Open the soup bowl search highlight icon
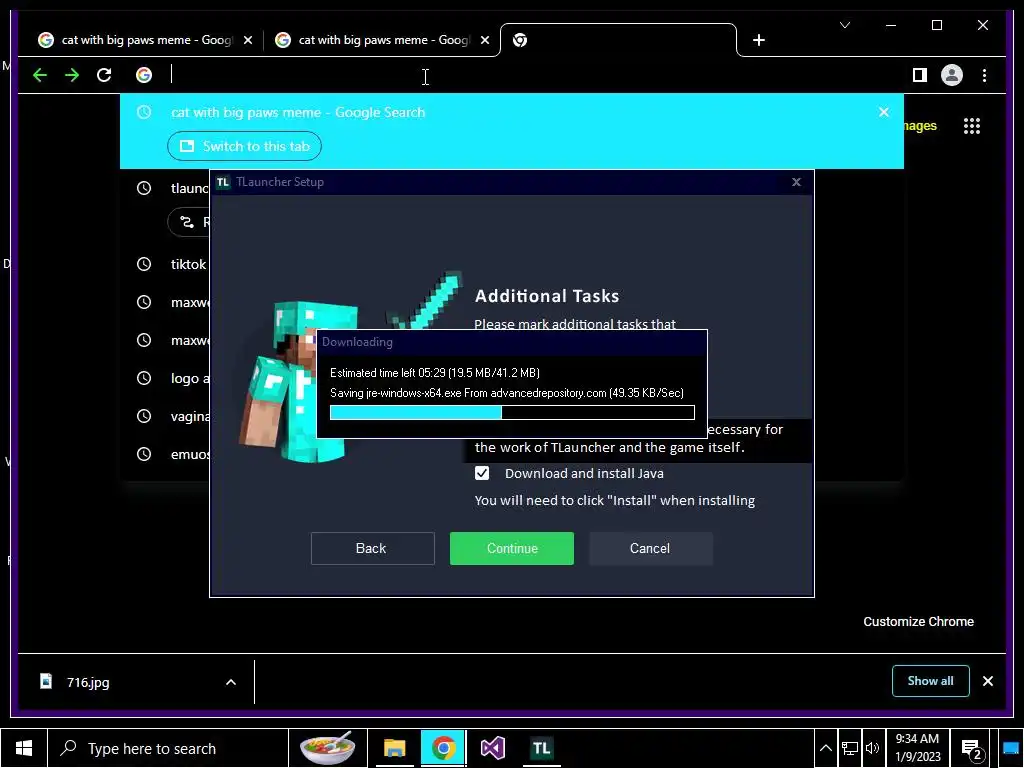This screenshot has width=1024, height=768. click(x=328, y=748)
